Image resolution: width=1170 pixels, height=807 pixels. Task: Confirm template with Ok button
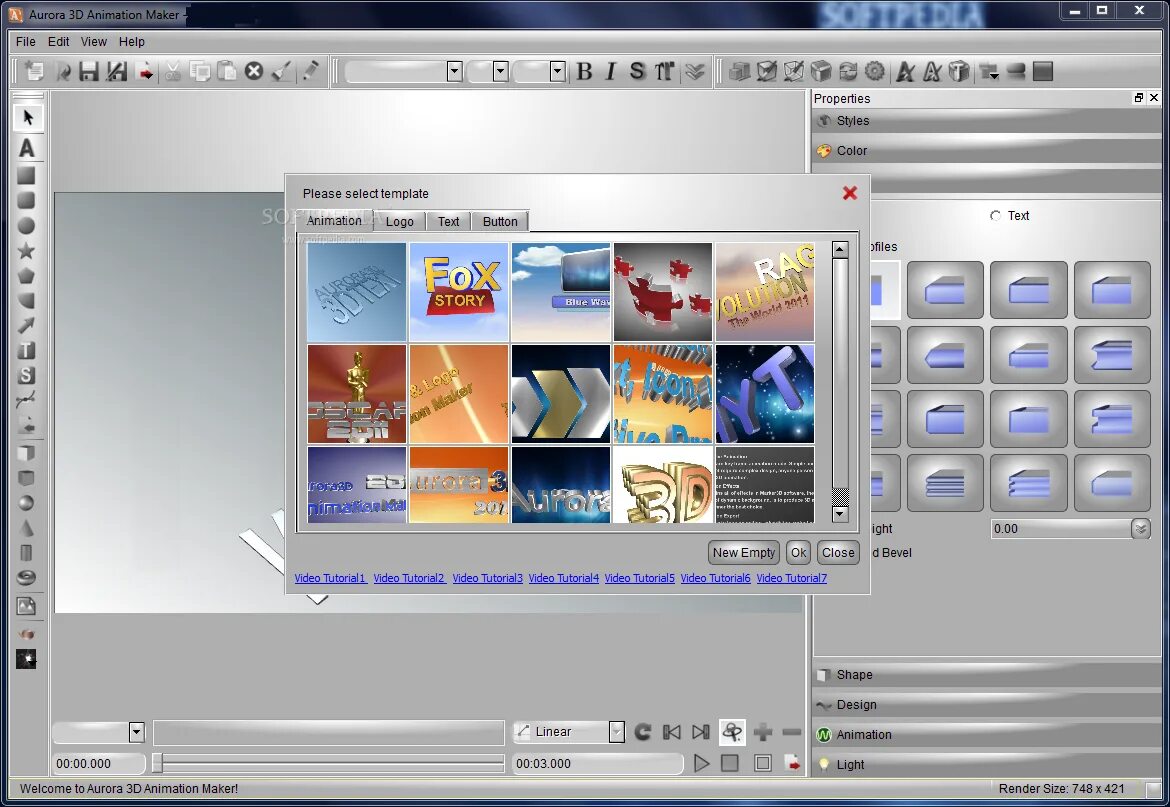798,553
